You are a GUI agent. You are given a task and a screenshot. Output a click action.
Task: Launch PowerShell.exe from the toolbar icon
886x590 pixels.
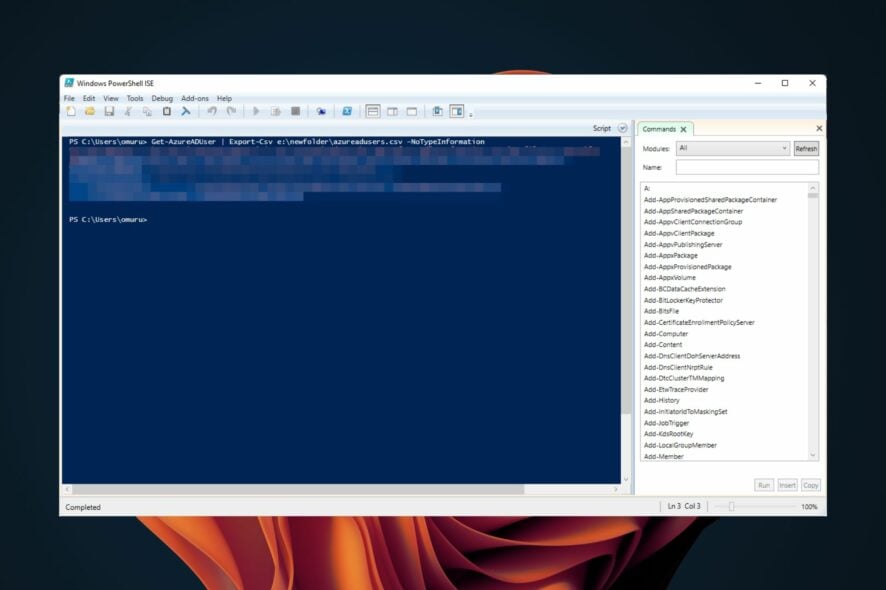point(349,111)
